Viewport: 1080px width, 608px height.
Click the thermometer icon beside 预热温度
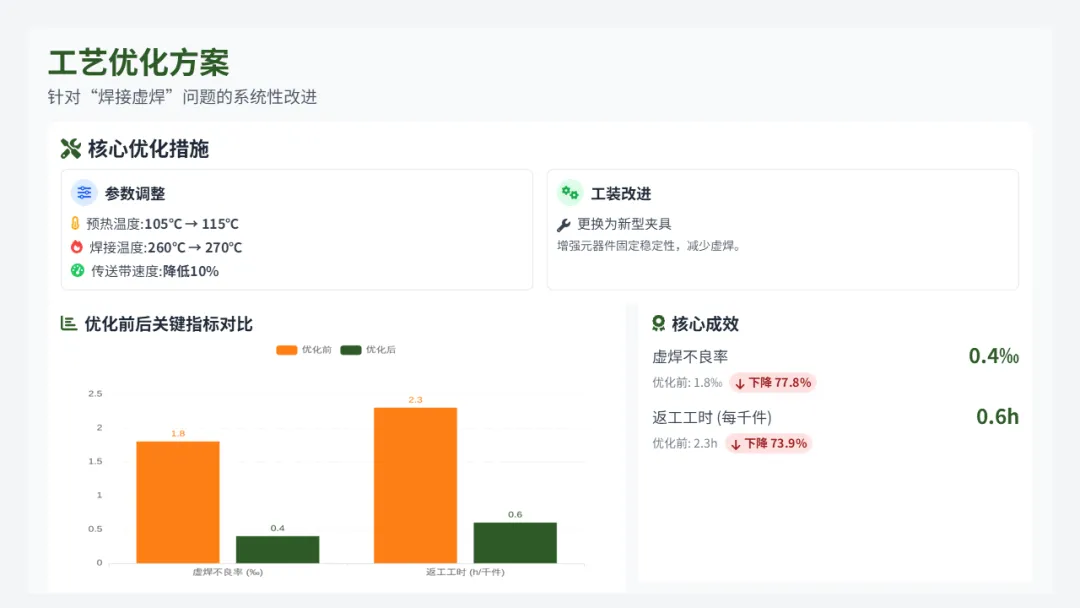pyautogui.click(x=75, y=223)
